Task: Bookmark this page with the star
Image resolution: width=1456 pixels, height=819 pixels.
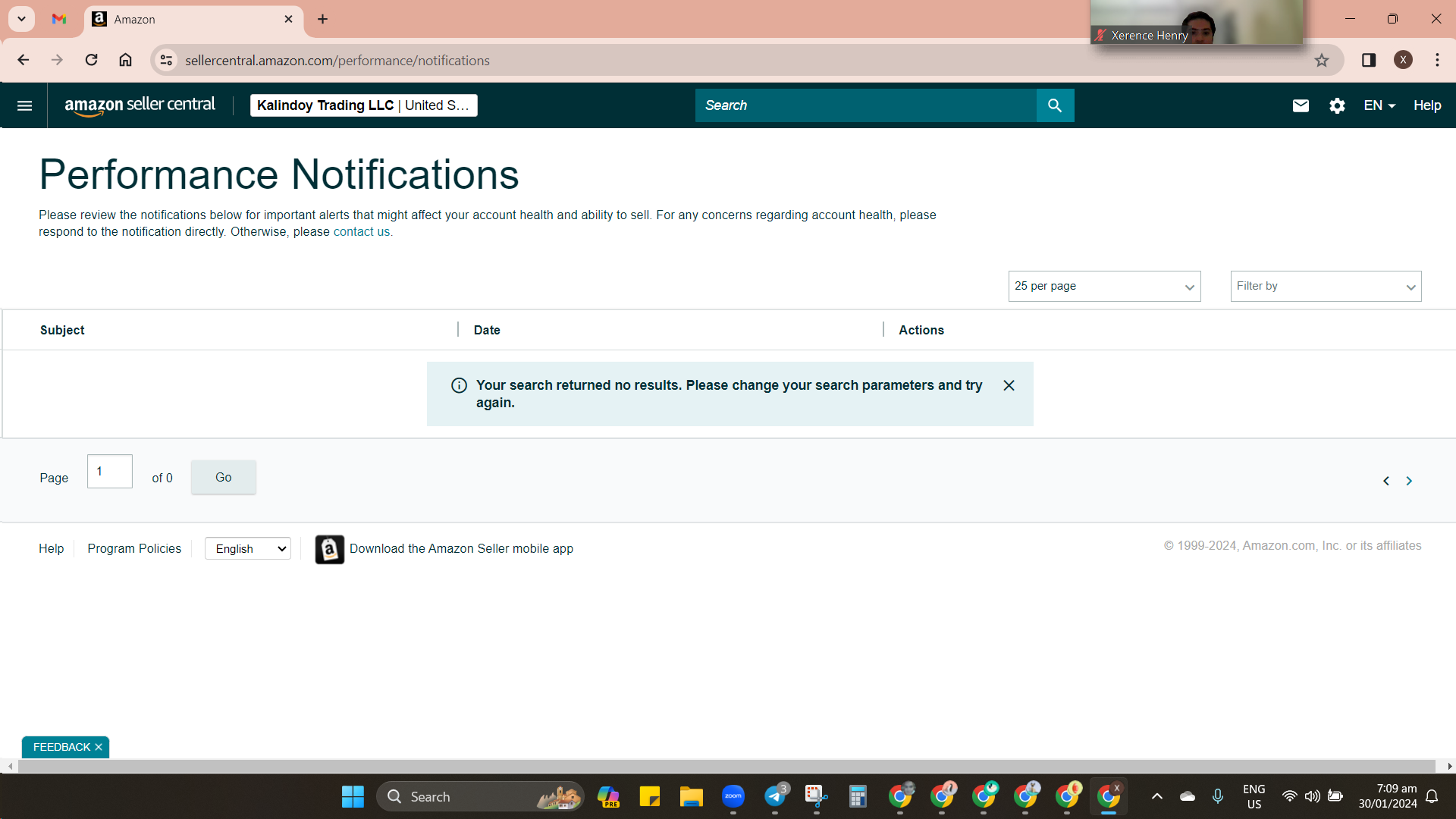Action: pos(1322,60)
